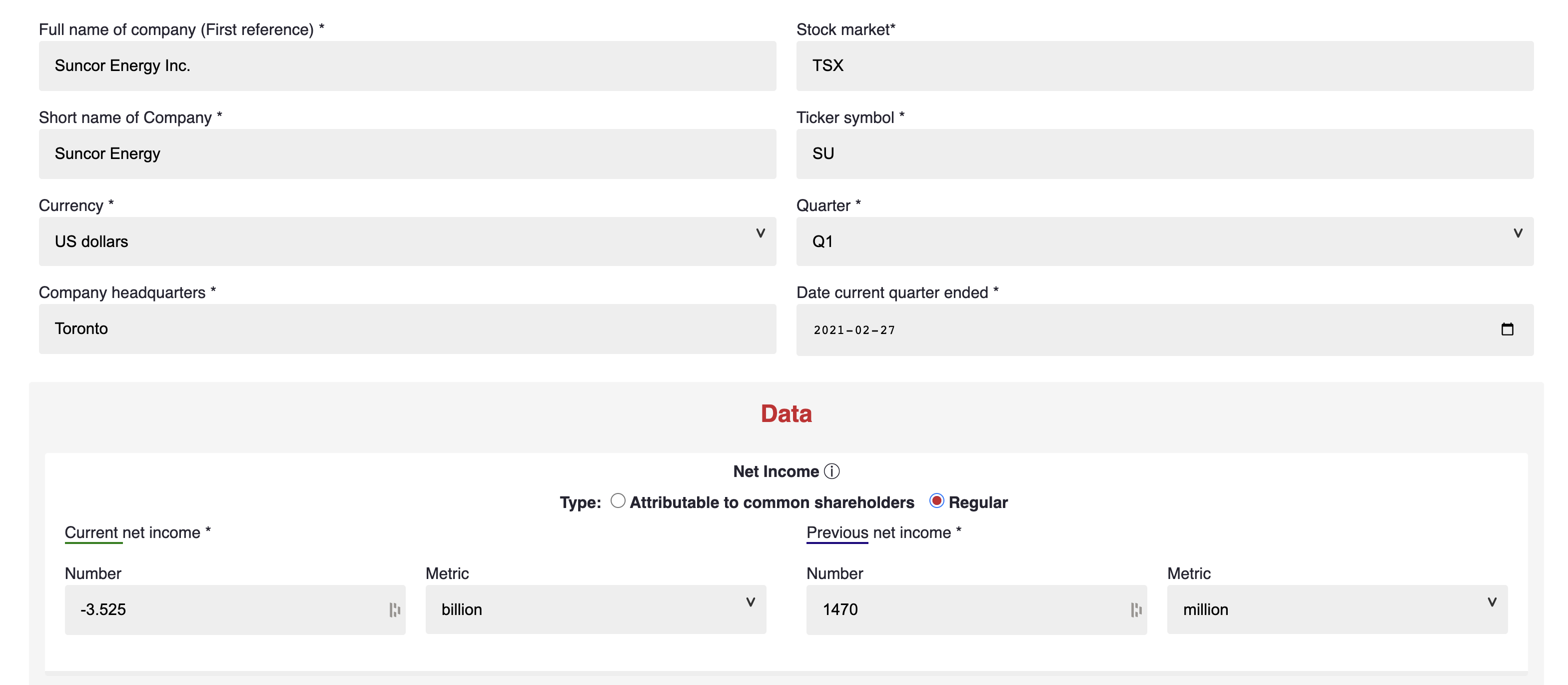This screenshot has width=1568, height=685.
Task: Focus the Short name of Company field
Action: [x=407, y=153]
